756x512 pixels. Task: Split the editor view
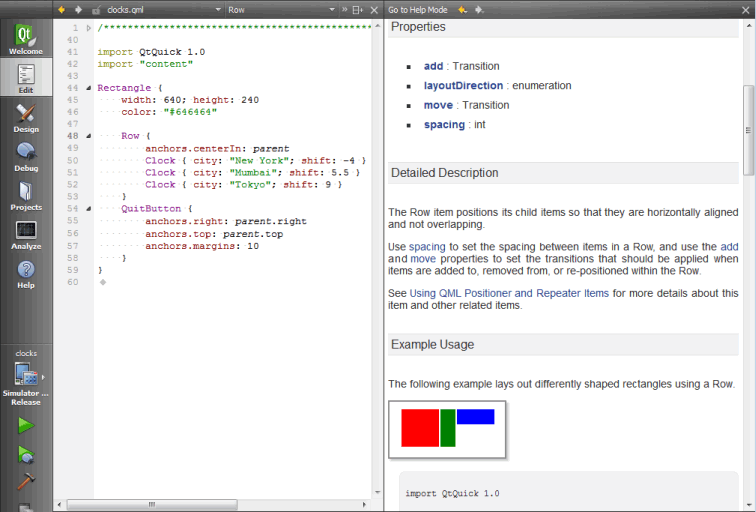coord(357,9)
